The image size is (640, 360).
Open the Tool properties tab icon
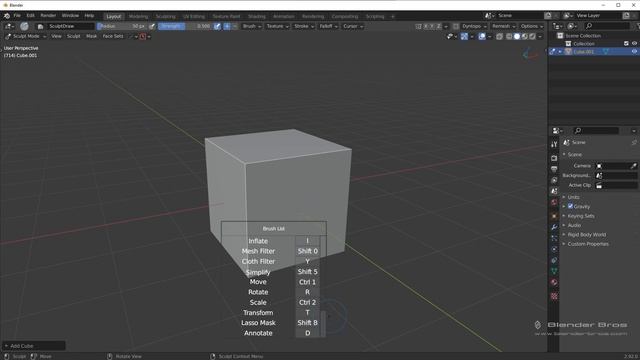554,144
